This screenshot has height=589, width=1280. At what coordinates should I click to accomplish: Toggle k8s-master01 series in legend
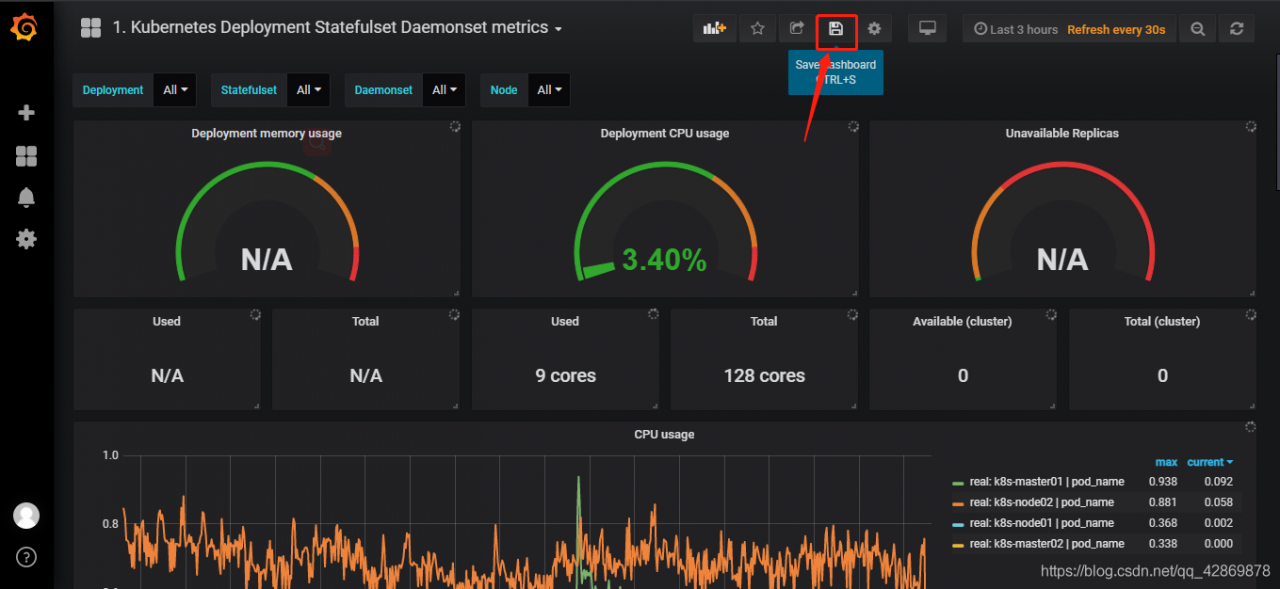(x=1047, y=482)
